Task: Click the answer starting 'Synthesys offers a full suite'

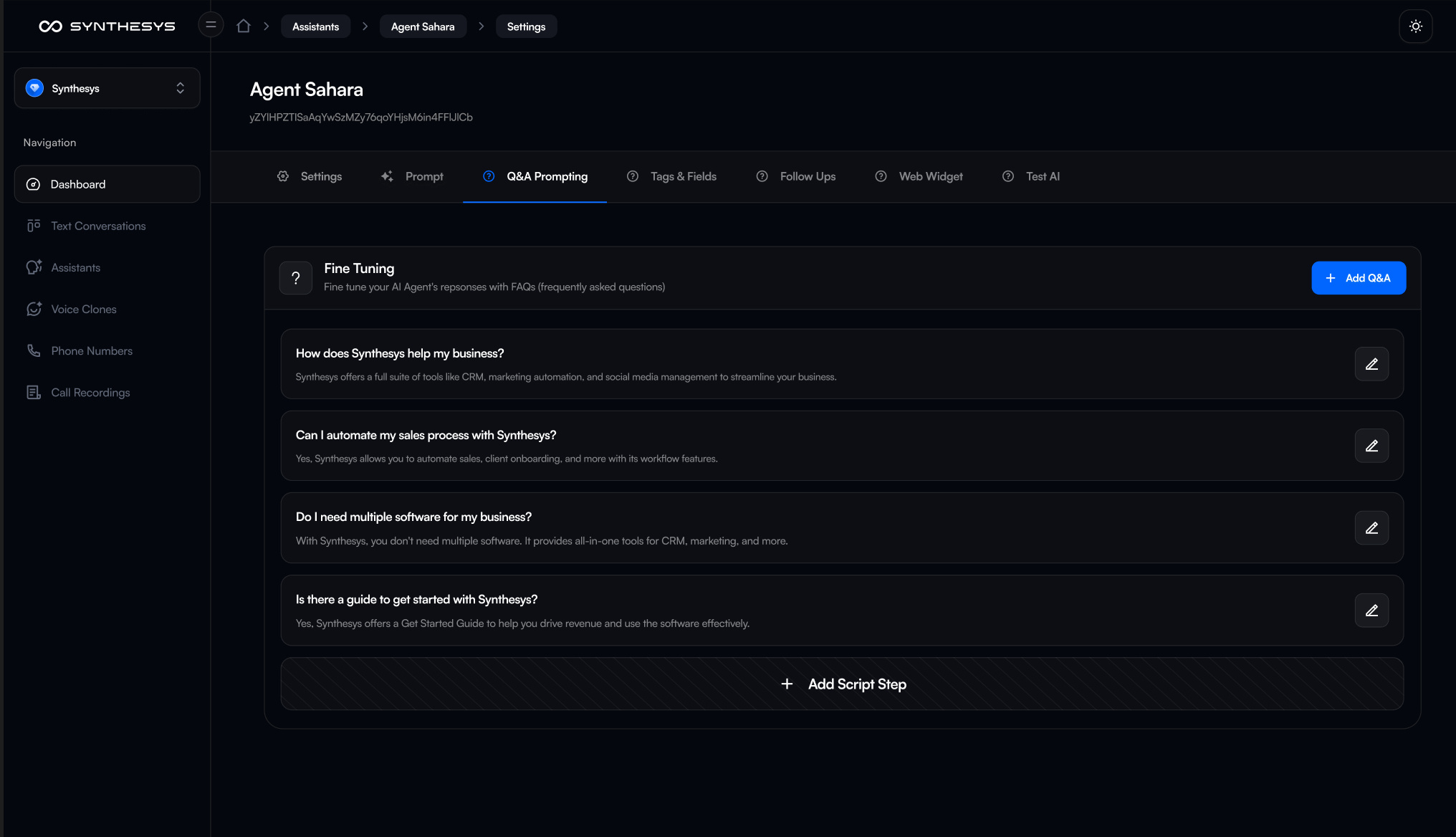Action: click(x=566, y=377)
